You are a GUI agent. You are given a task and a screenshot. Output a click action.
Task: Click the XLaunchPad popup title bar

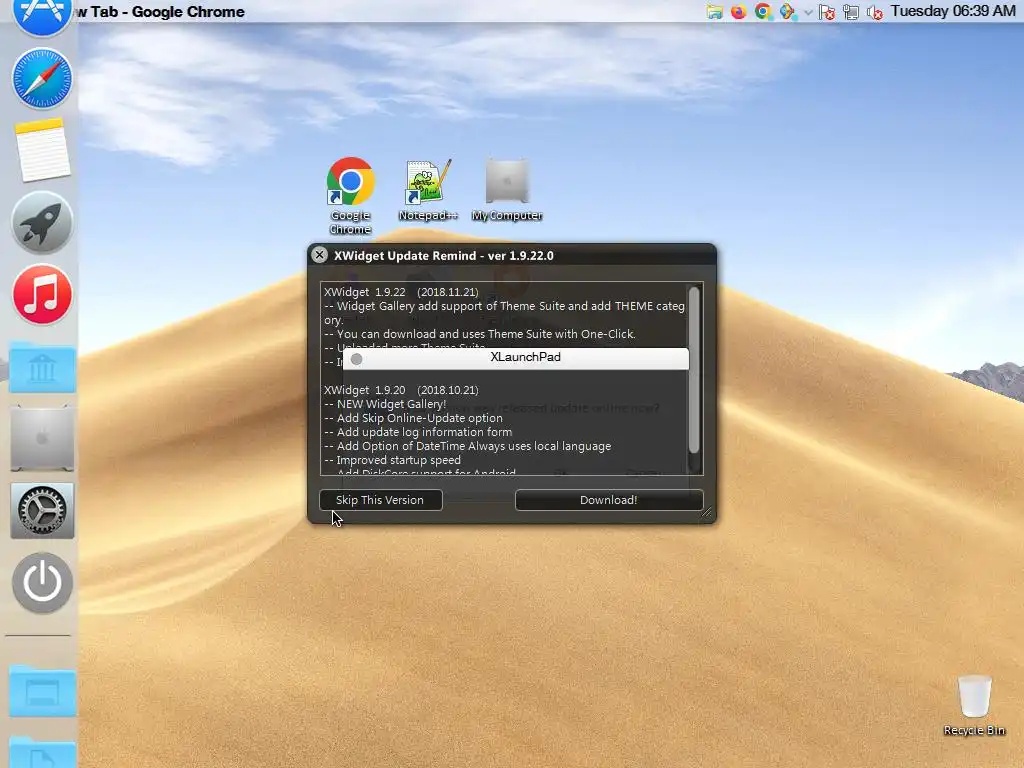pyautogui.click(x=516, y=357)
